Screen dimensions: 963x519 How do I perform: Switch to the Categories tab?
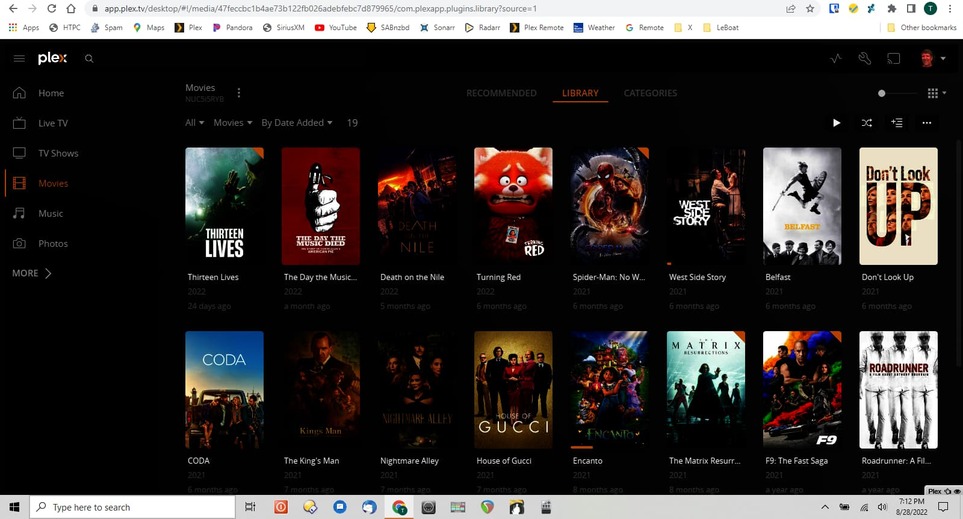650,93
